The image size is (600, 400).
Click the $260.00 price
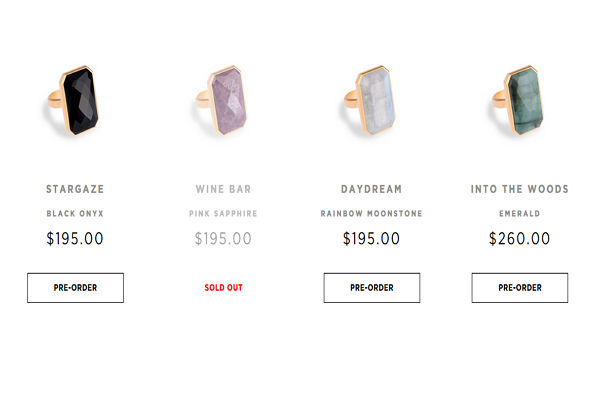520,239
